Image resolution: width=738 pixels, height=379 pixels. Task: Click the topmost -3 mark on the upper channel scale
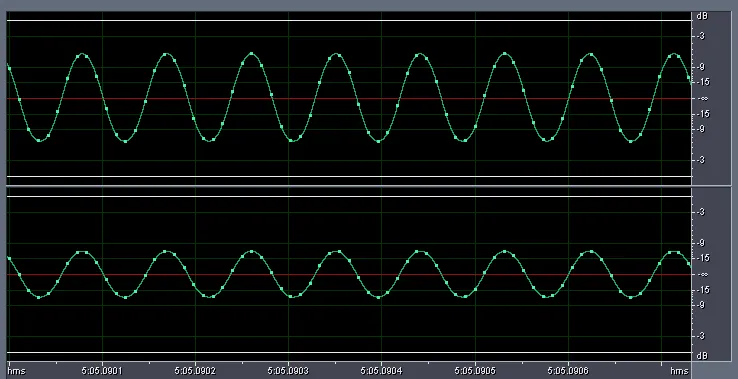tap(701, 36)
